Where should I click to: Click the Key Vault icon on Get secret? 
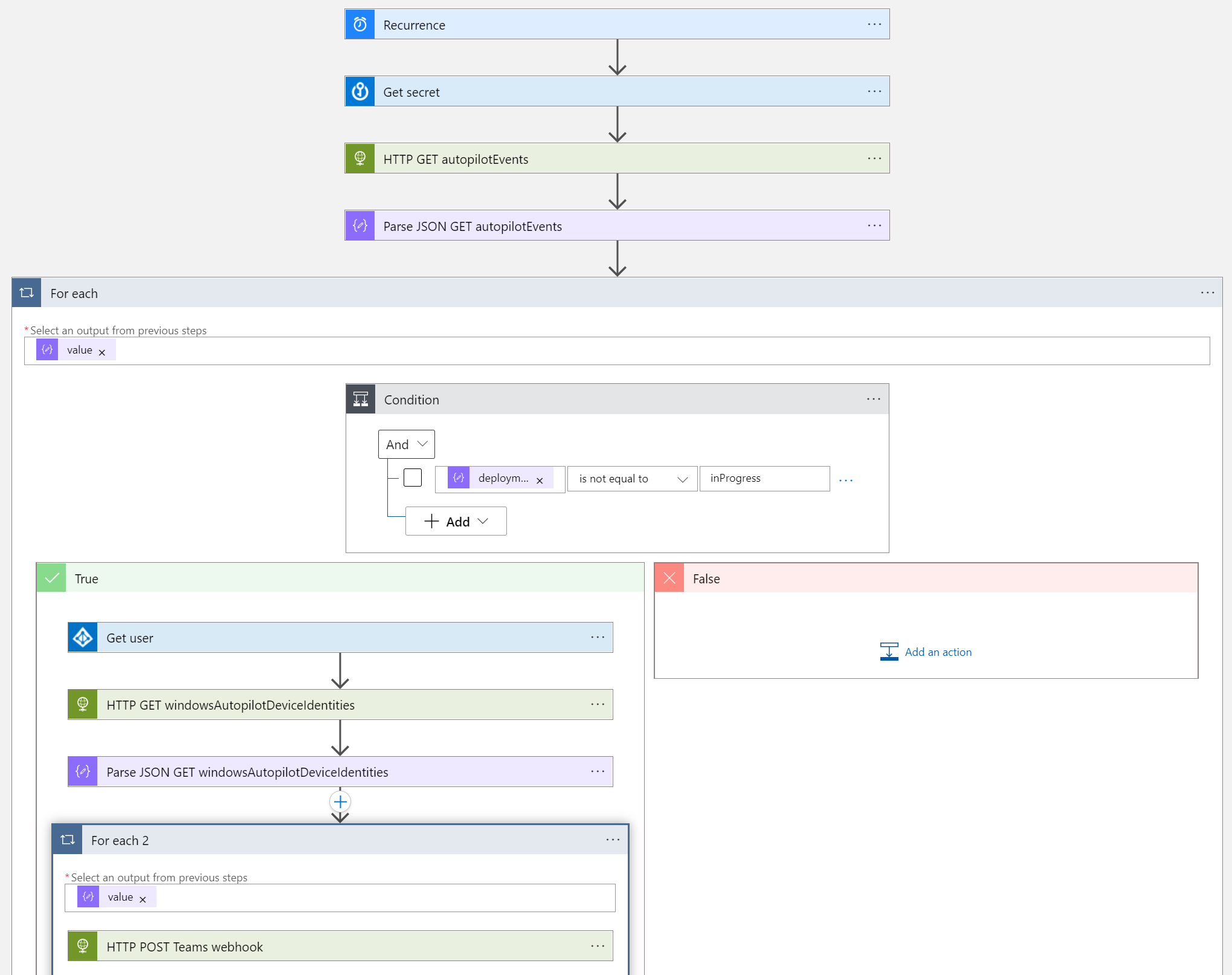360,91
